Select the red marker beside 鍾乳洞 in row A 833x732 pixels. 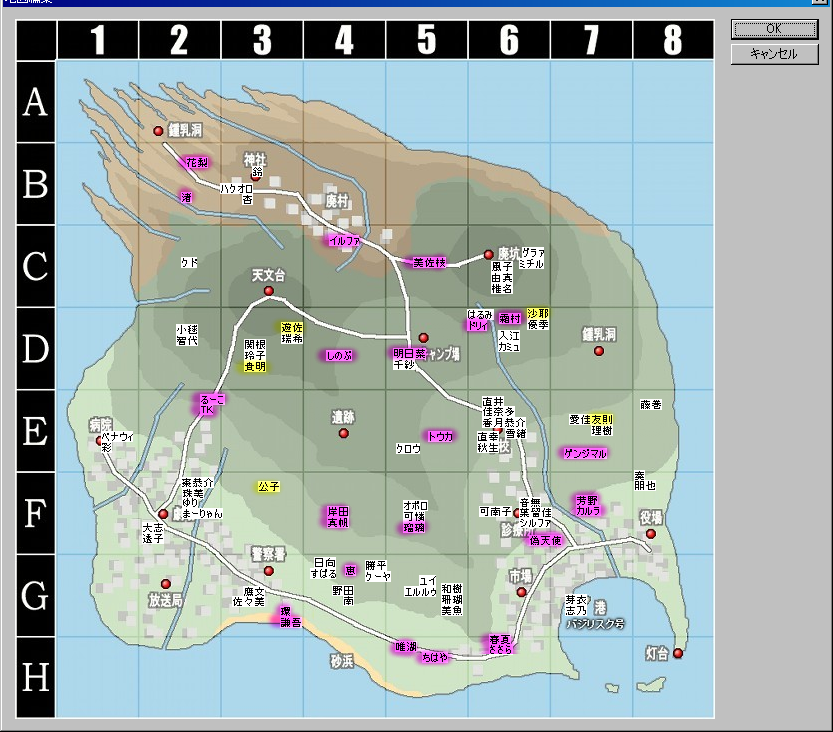pyautogui.click(x=158, y=131)
